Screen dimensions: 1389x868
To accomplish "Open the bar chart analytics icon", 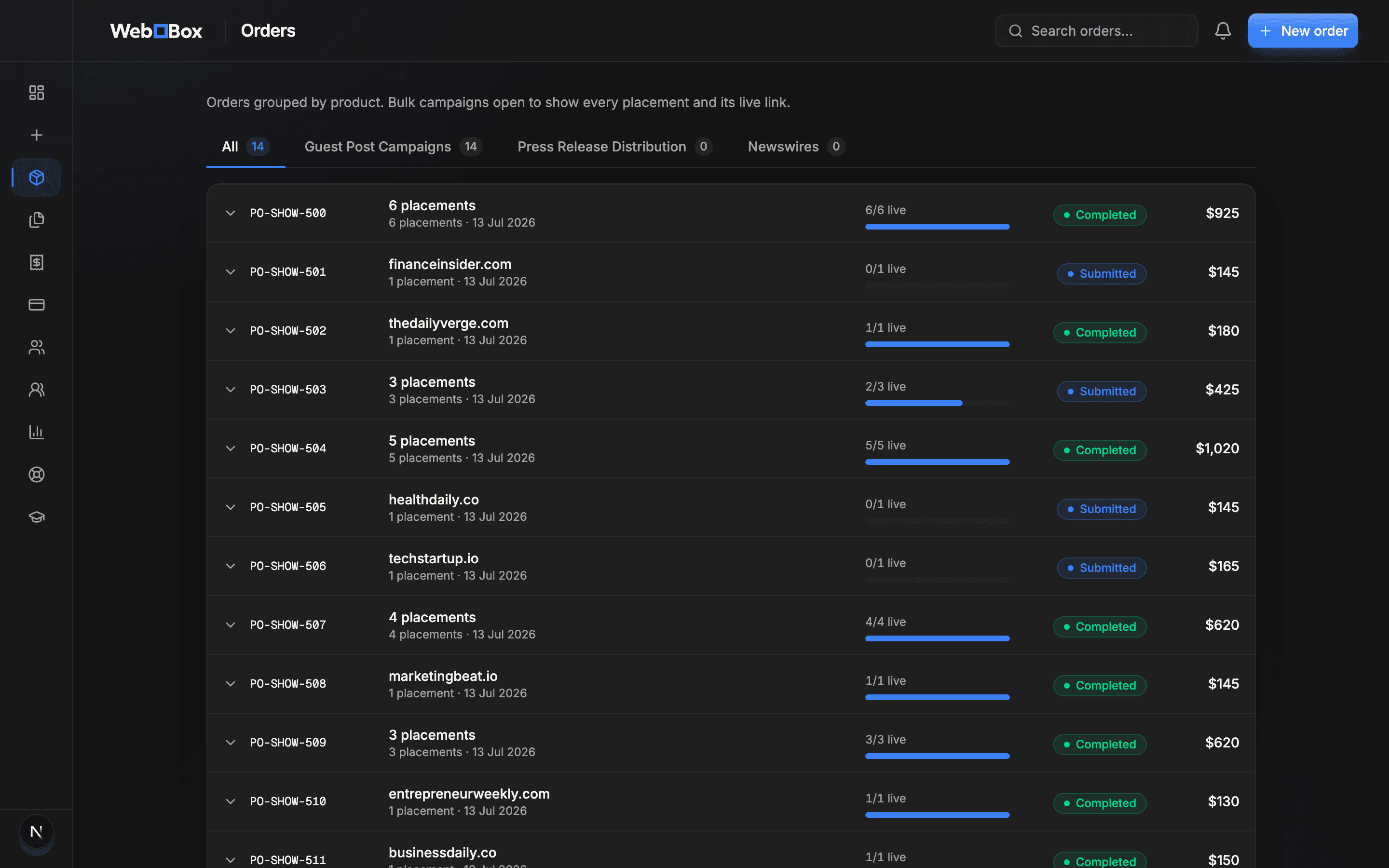I will pyautogui.click(x=36, y=432).
